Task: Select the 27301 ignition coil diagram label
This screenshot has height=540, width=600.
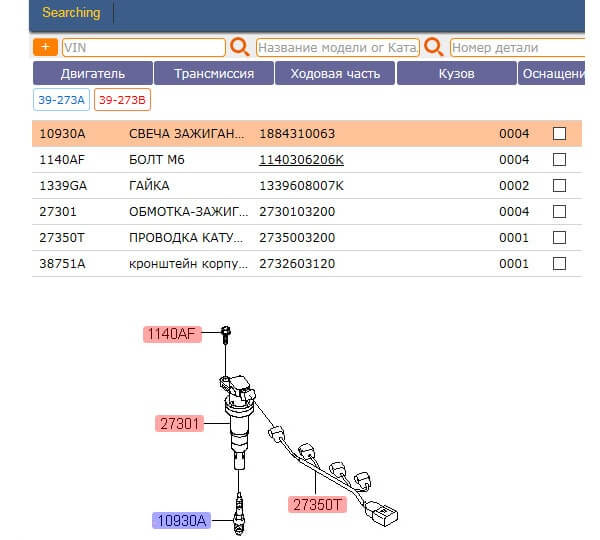Action: click(x=180, y=423)
